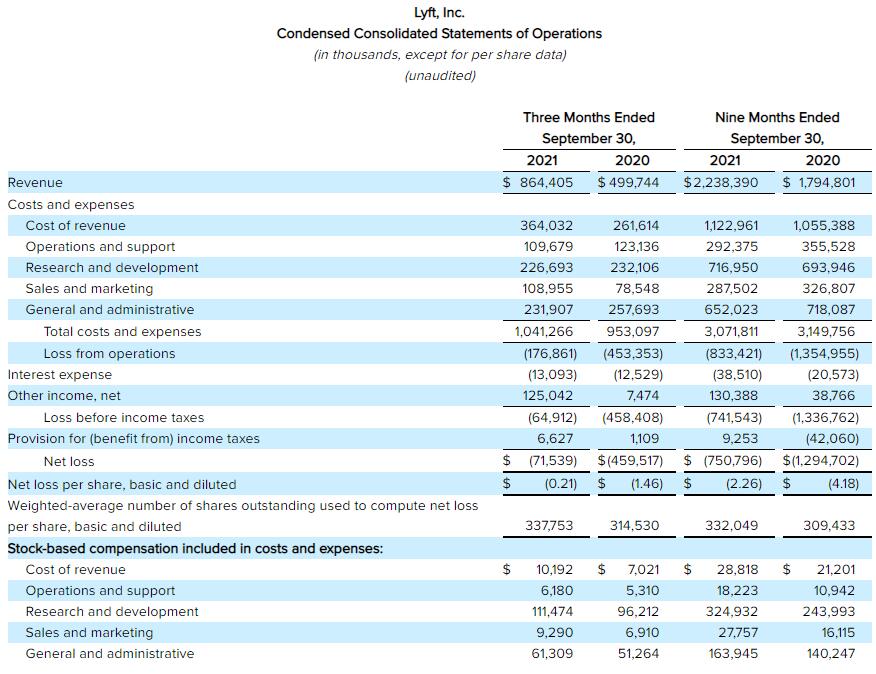Viewport: 876px width, 674px height.
Task: Click the cost of revenue value "364,032"
Action: pos(546,226)
